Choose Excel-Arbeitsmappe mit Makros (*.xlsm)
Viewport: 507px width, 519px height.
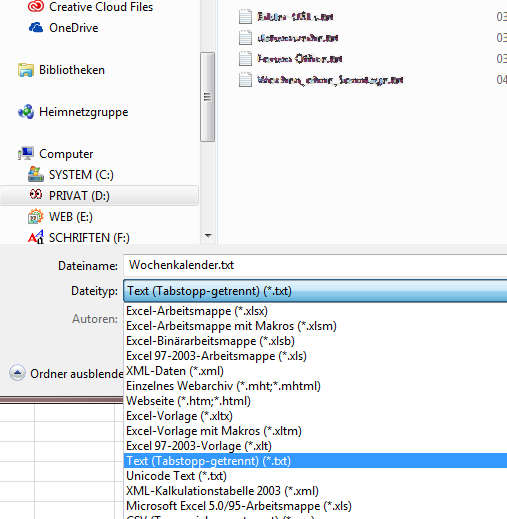click(x=315, y=326)
